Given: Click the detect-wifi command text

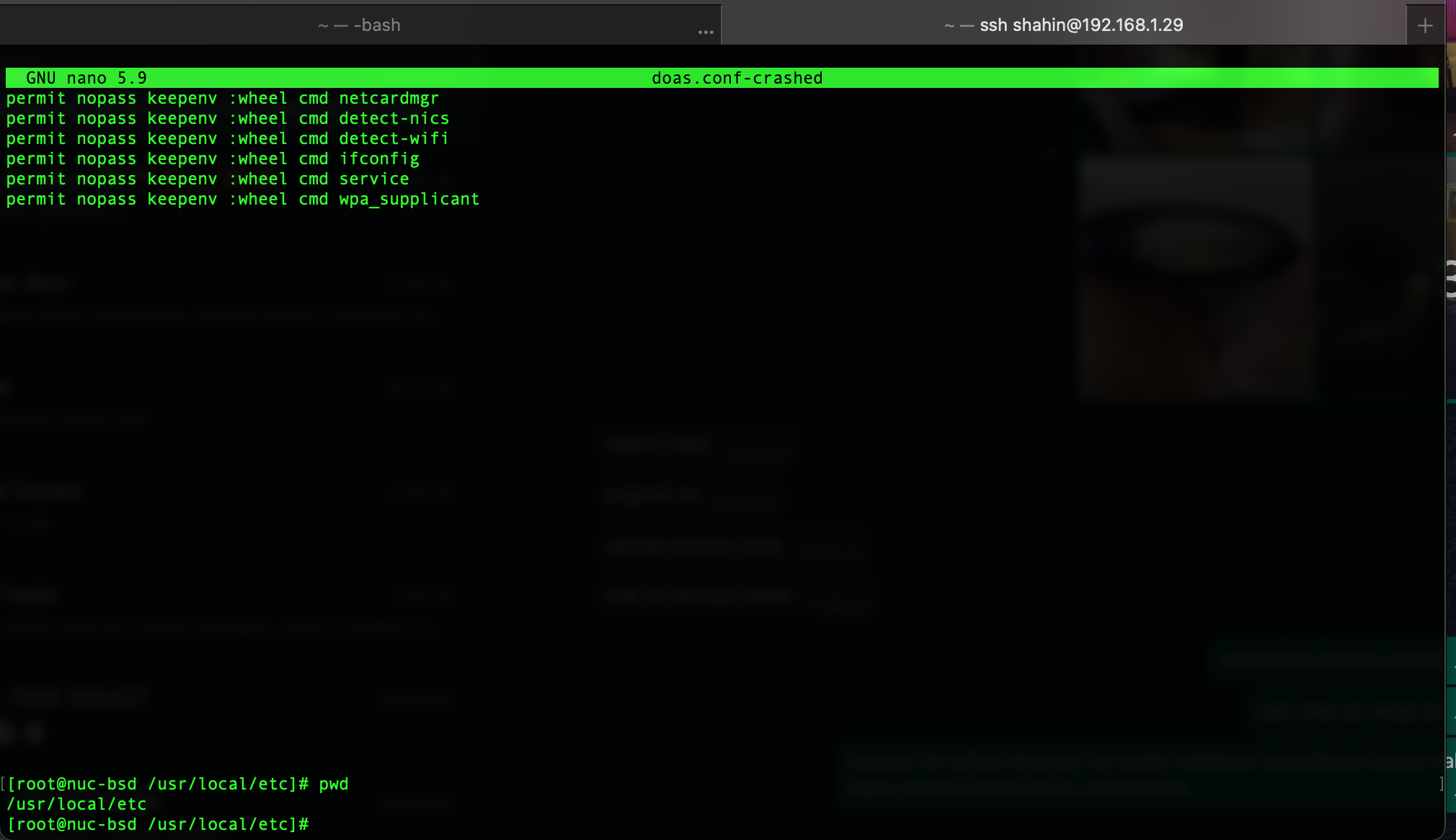Looking at the screenshot, I should tap(394, 138).
